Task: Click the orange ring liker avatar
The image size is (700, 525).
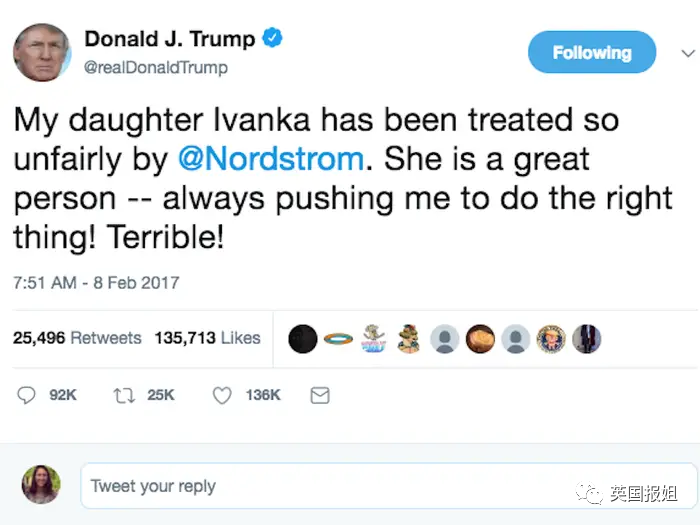Action: [337, 339]
